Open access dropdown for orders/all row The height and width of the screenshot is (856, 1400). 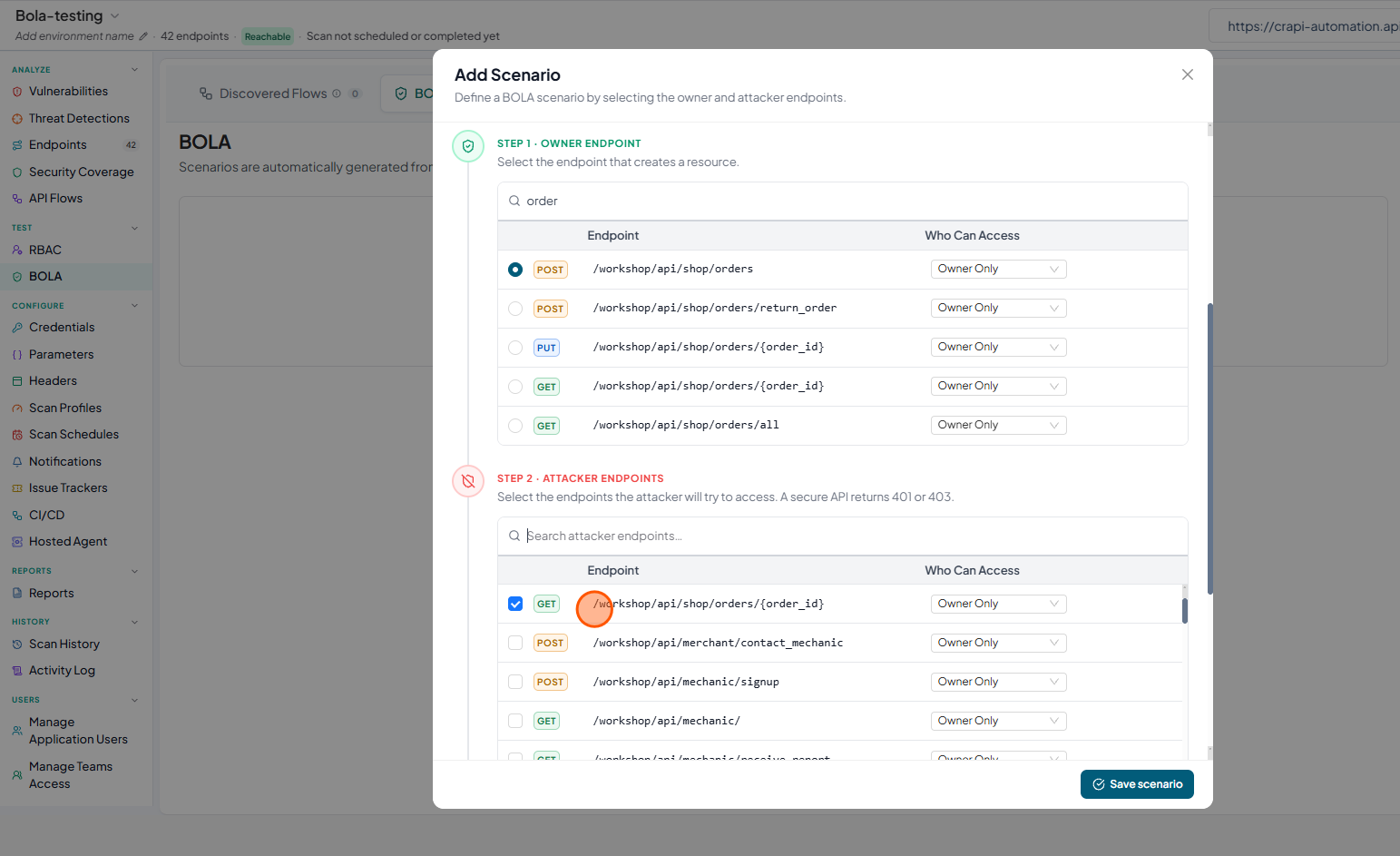[998, 426]
